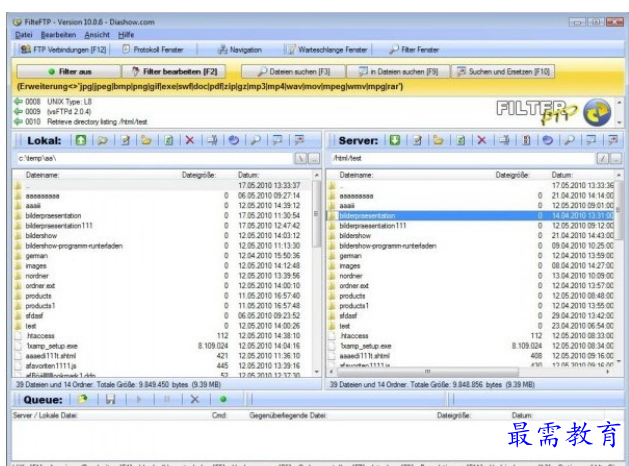Viewport: 629px width, 466px height.
Task: Click the green download arrow in Server toolbar
Action: click(395, 141)
